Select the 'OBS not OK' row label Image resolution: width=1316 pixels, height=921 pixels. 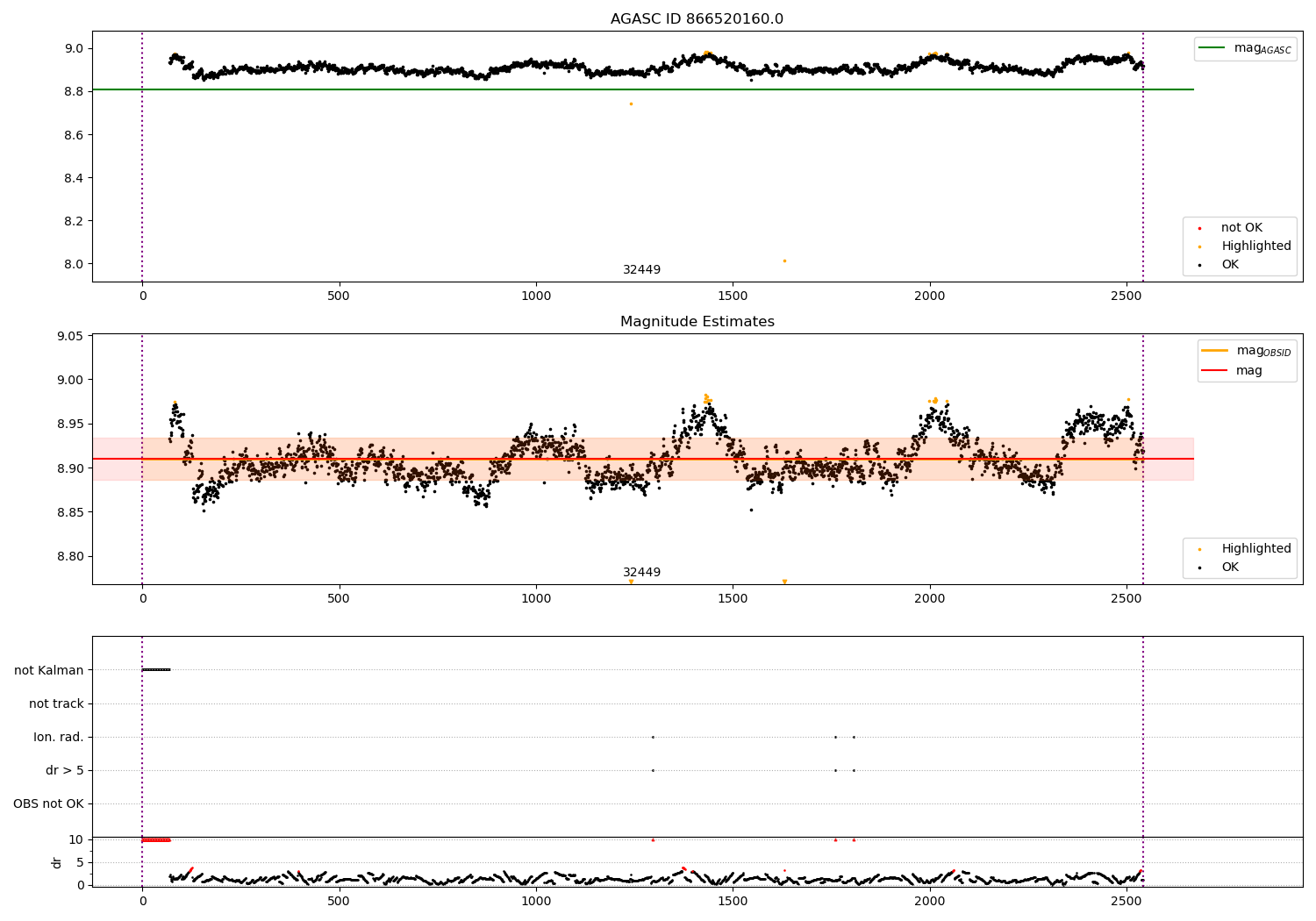48,803
